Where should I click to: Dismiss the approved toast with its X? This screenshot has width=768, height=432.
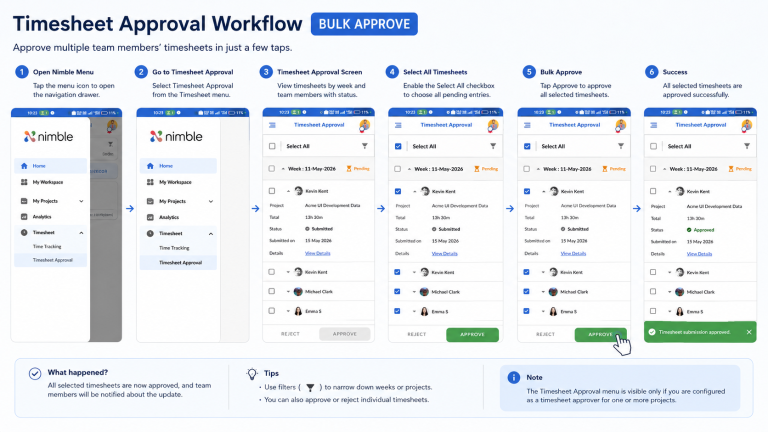pyautogui.click(x=749, y=332)
